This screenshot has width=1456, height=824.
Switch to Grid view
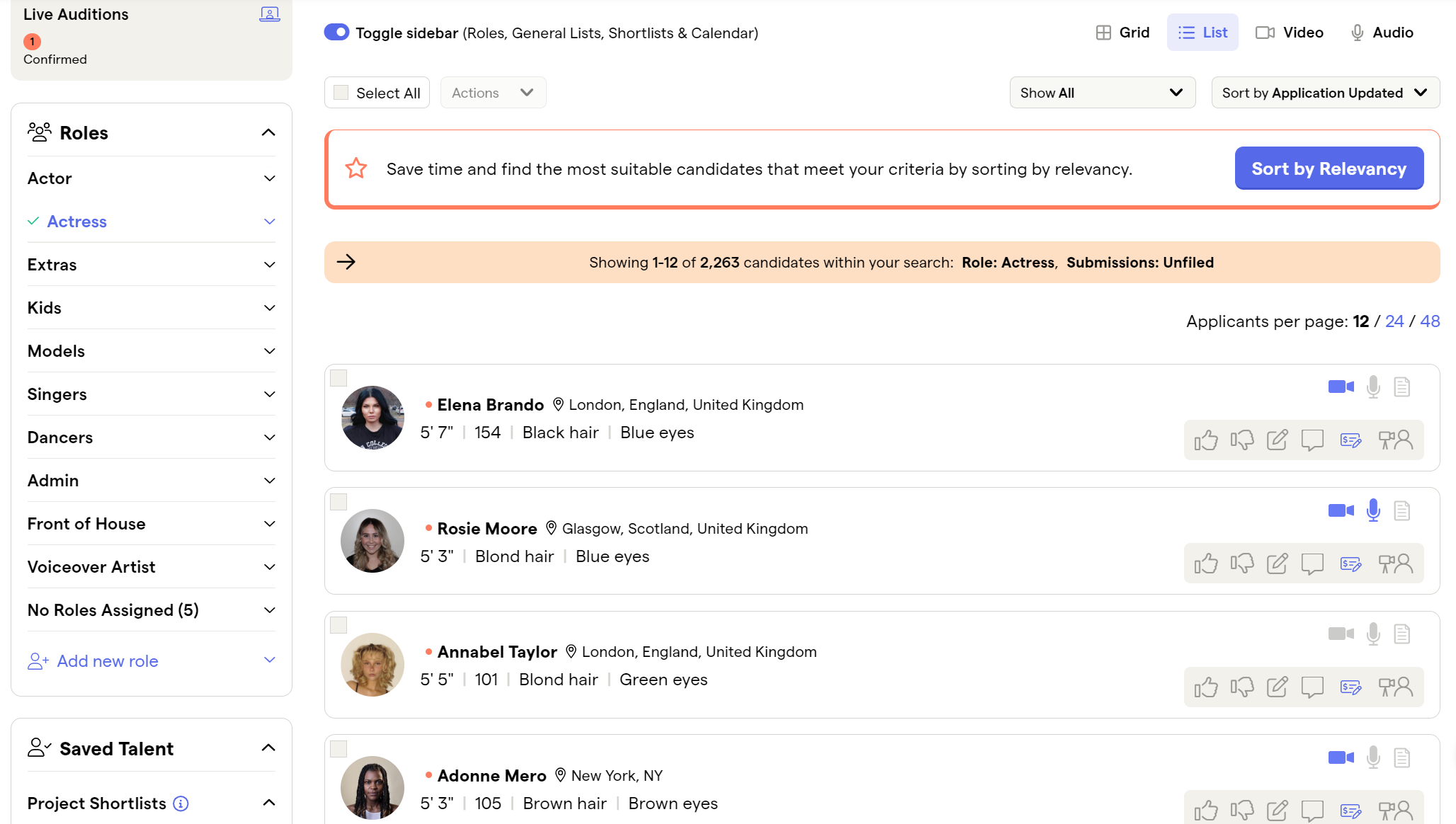(x=1122, y=32)
